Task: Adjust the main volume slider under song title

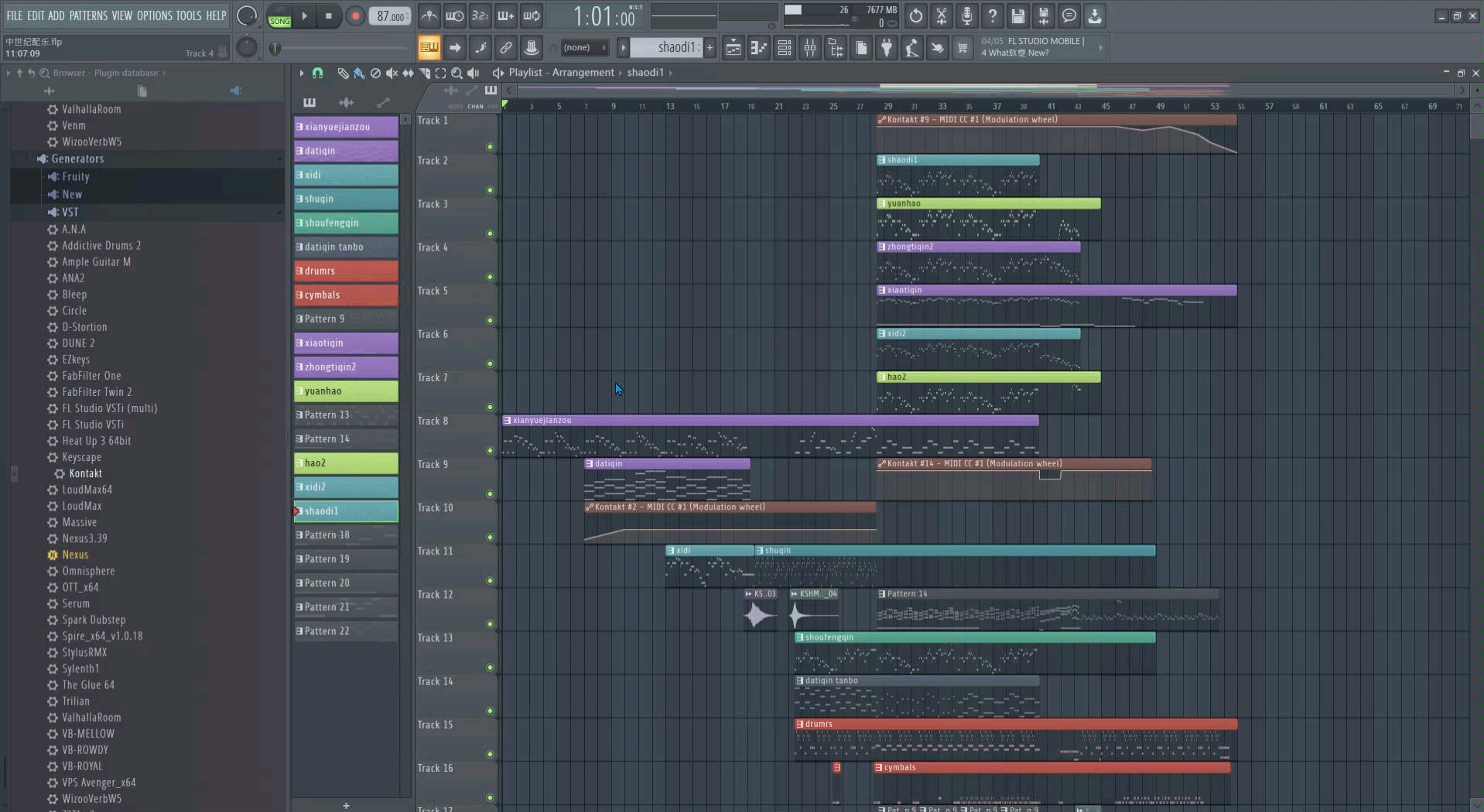Action: [x=339, y=48]
